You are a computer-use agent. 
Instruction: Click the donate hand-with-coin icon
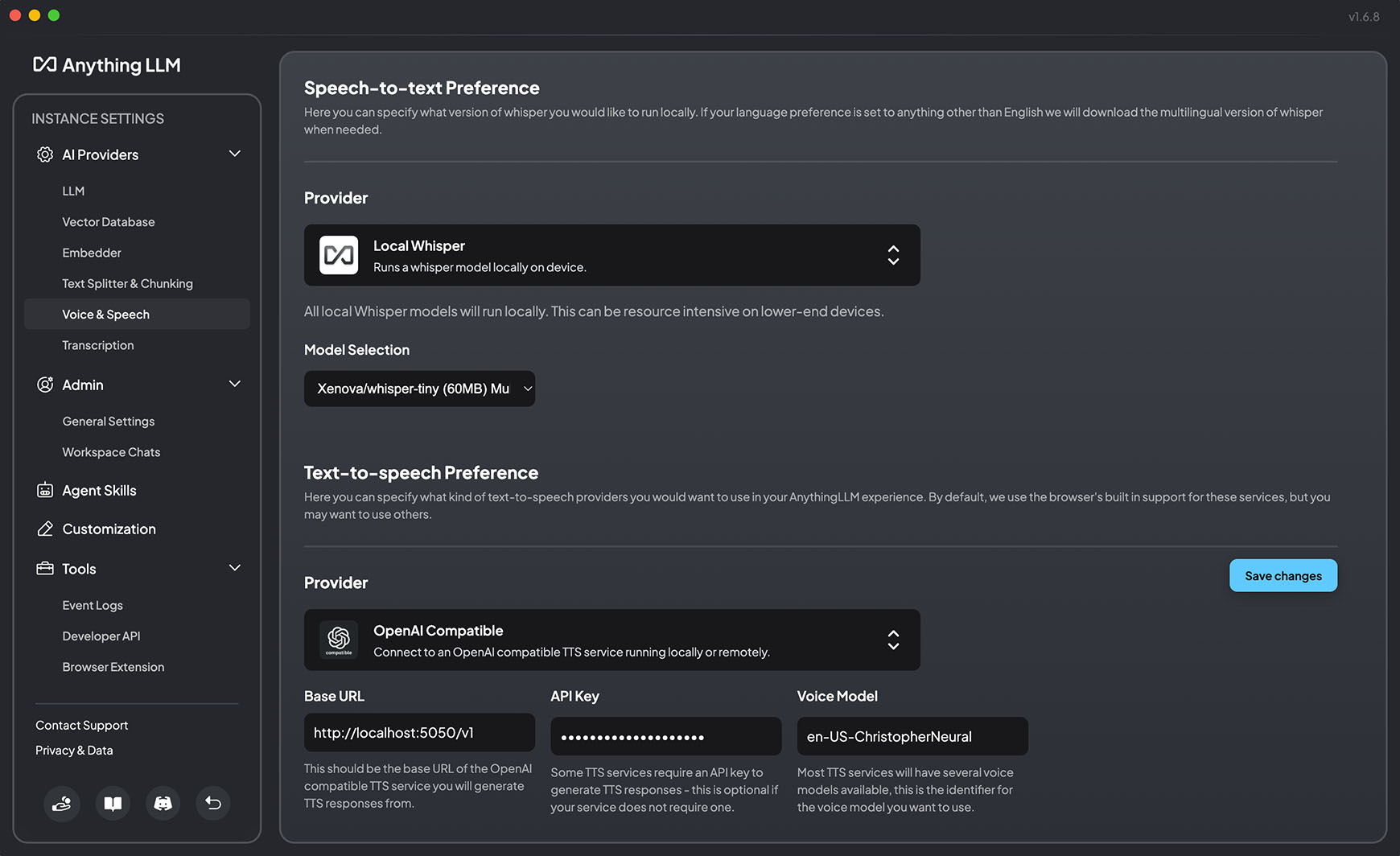62,803
